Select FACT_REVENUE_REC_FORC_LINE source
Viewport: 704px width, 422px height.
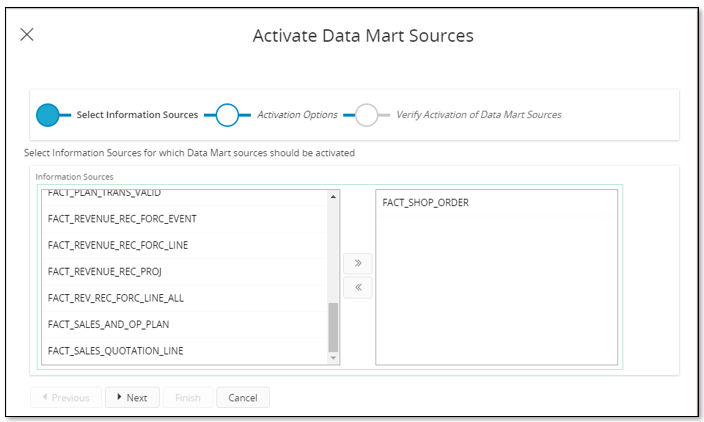coord(118,245)
